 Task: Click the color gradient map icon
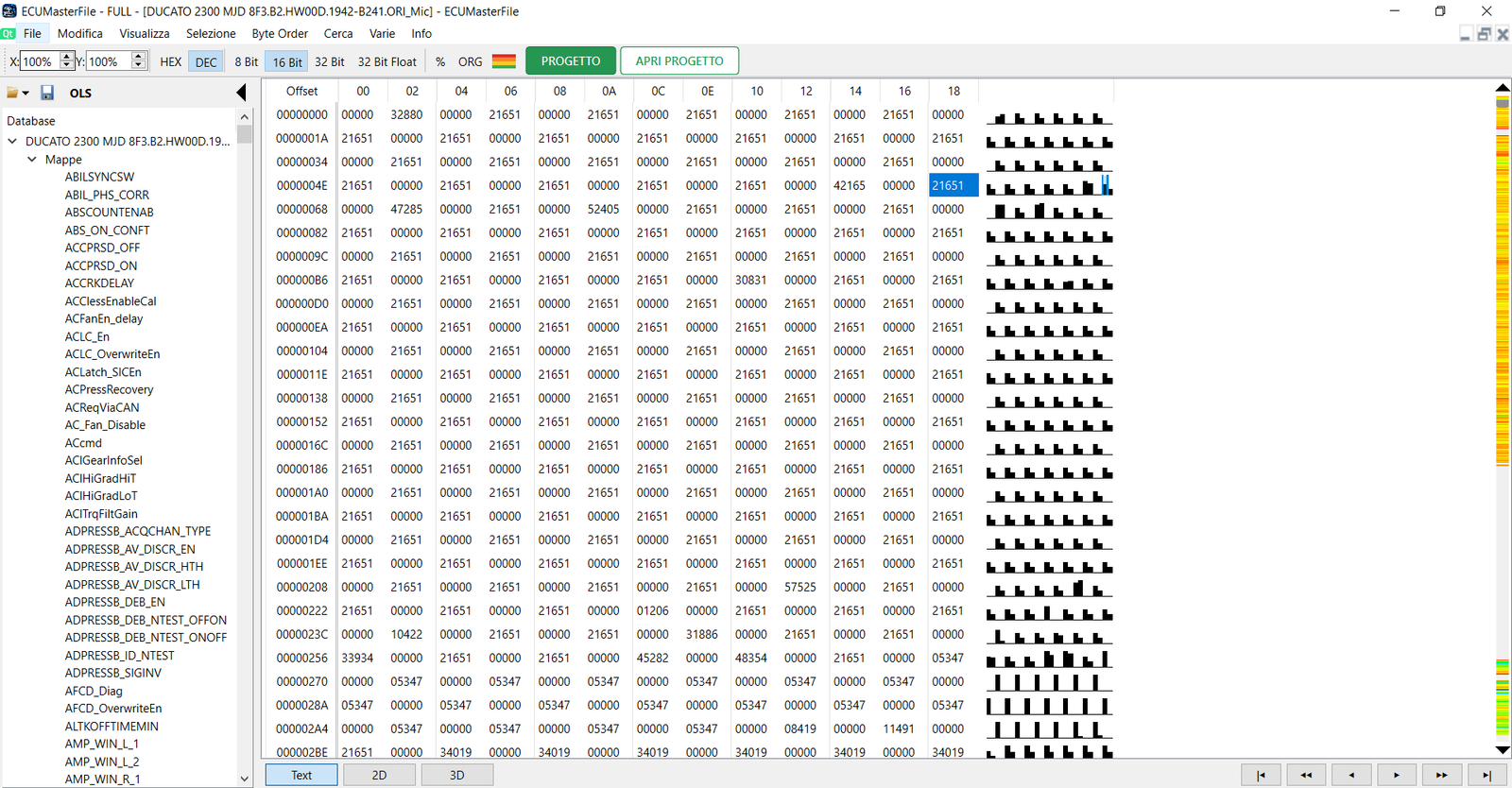[505, 61]
